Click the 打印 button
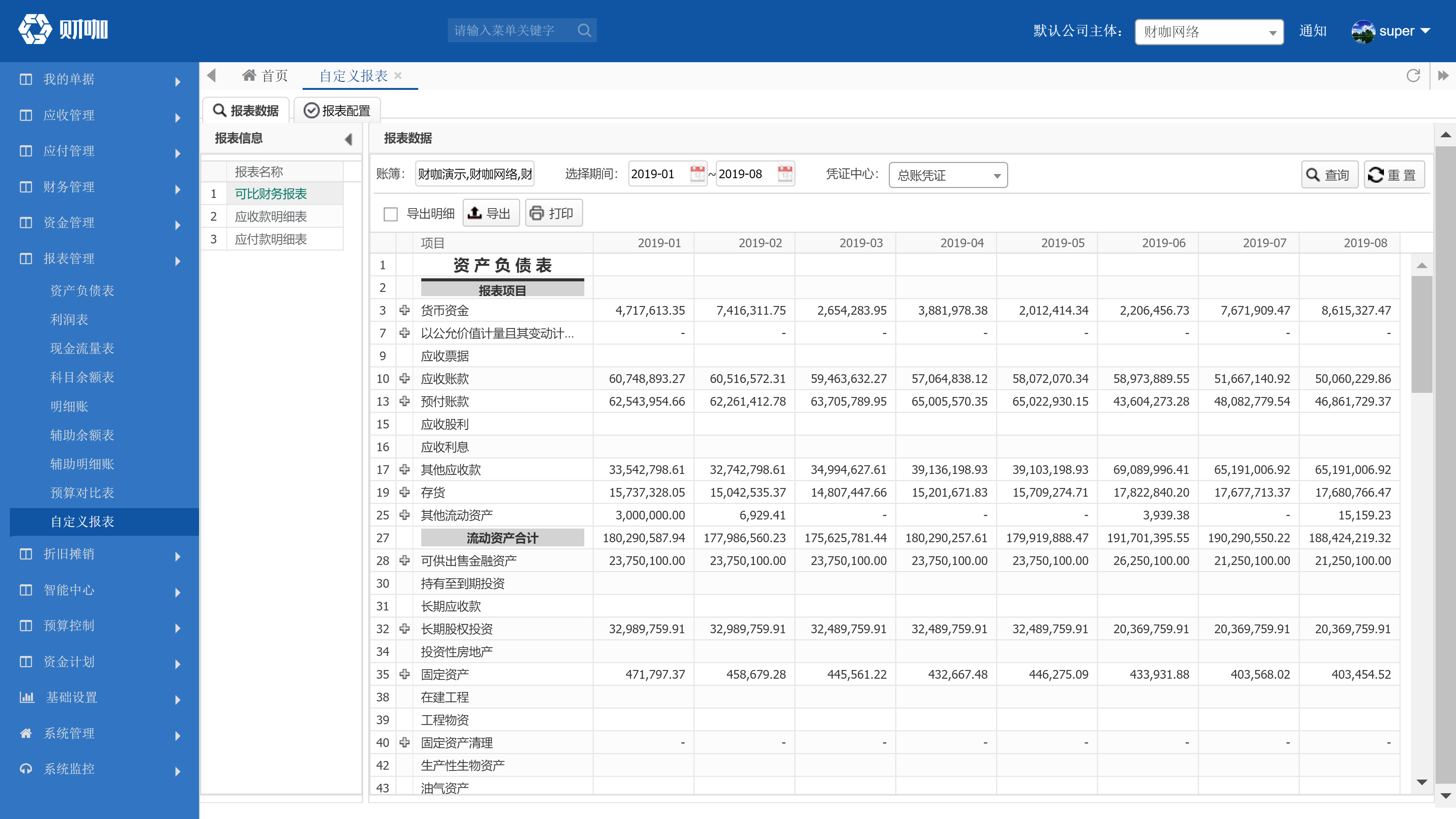The width and height of the screenshot is (1456, 819). tap(553, 213)
